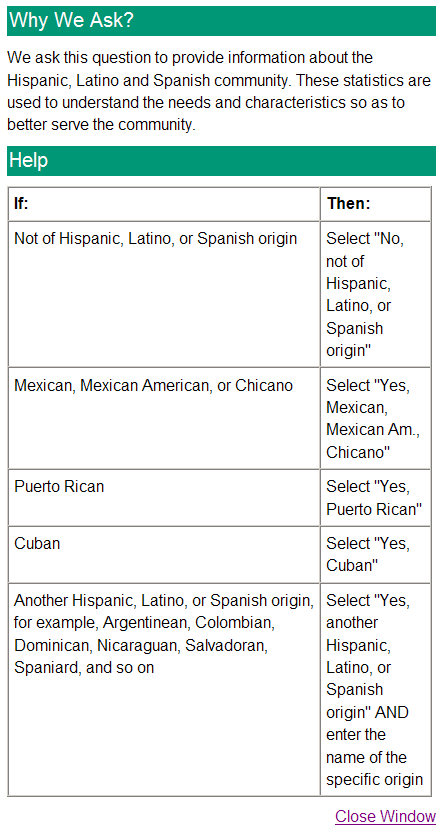Screen dimensions: 445x832
Task: Click the 'Select "Yes, Cuban"' instruction cell
Action: (x=376, y=554)
